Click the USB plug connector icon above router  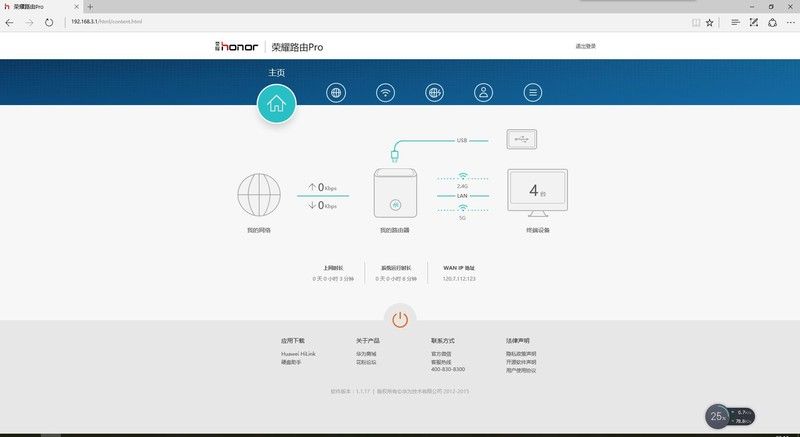[x=394, y=156]
